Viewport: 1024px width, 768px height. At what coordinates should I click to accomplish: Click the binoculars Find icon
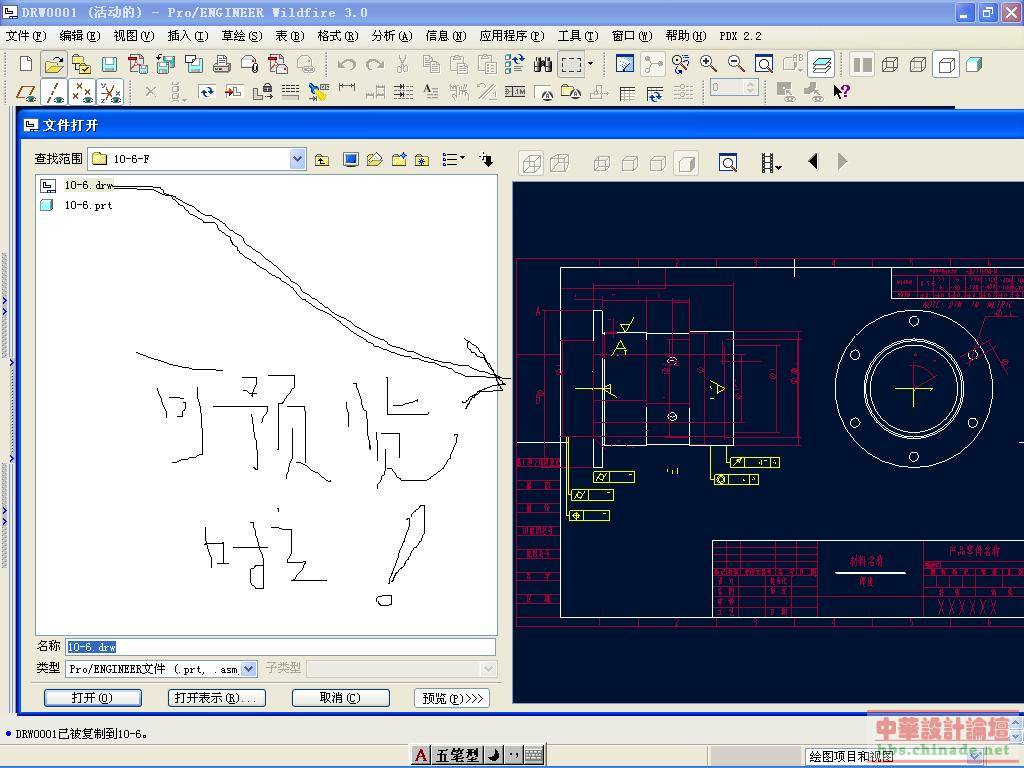click(x=543, y=64)
